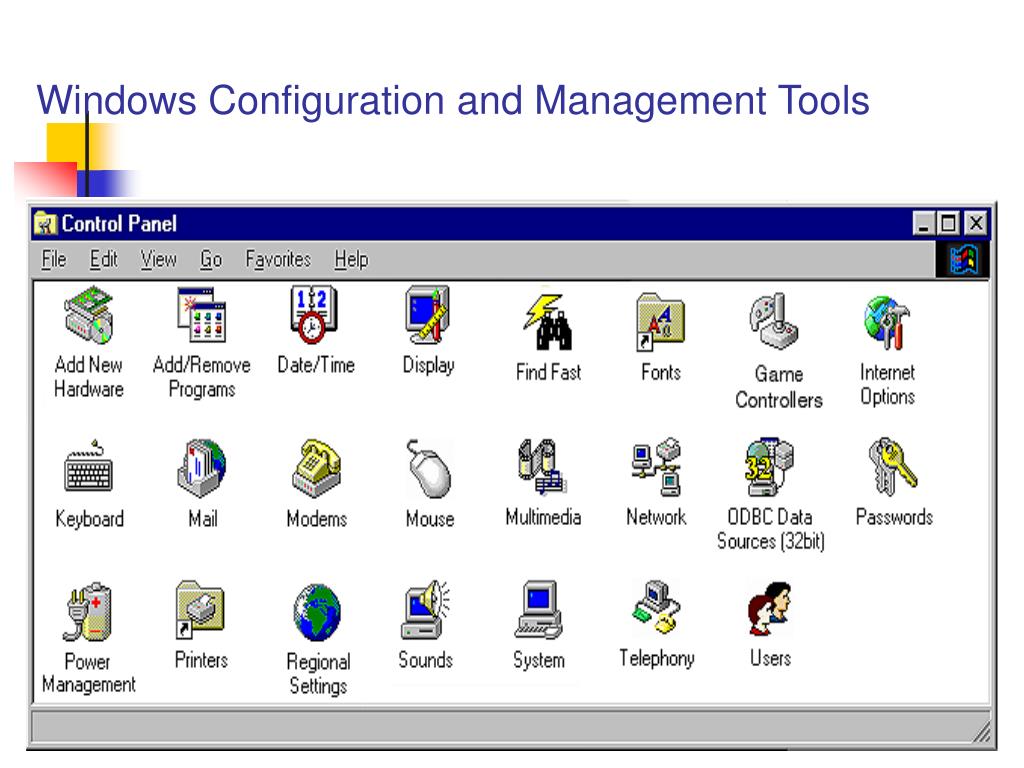Open Add/Remove Programs icon
This screenshot has height=768, width=1024.
[202, 315]
